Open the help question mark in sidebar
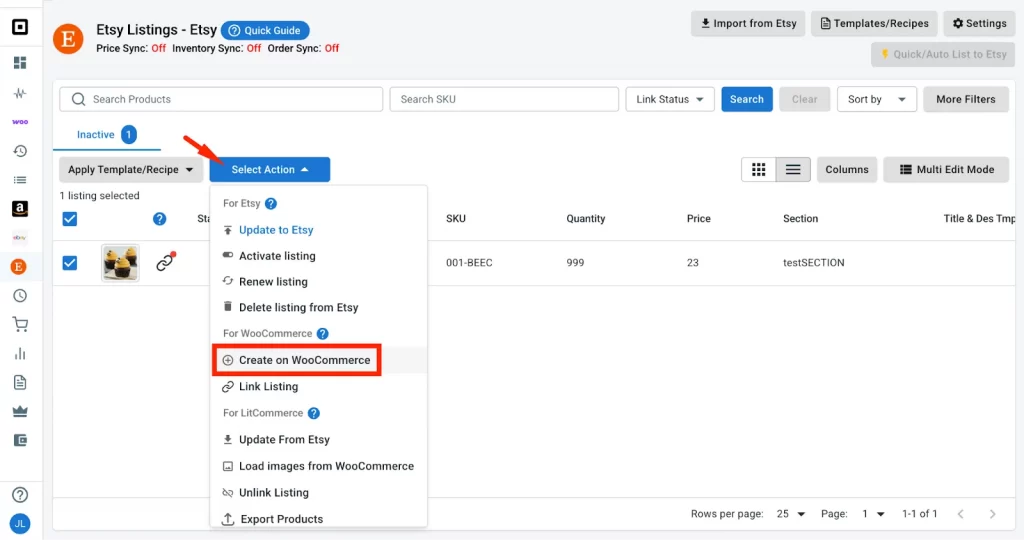 [x=20, y=495]
